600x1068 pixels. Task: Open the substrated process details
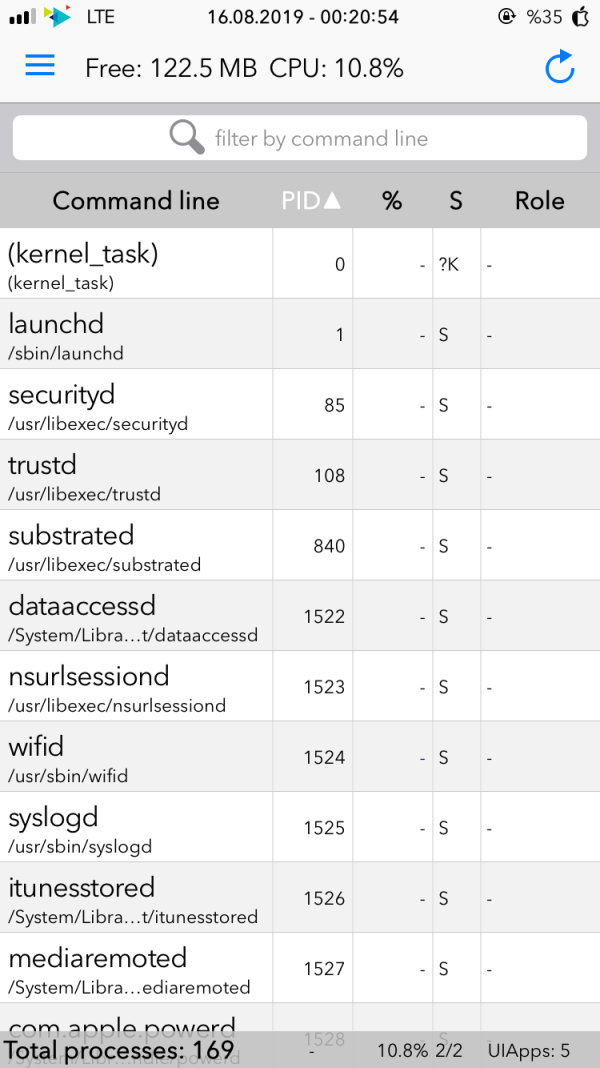pyautogui.click(x=136, y=546)
